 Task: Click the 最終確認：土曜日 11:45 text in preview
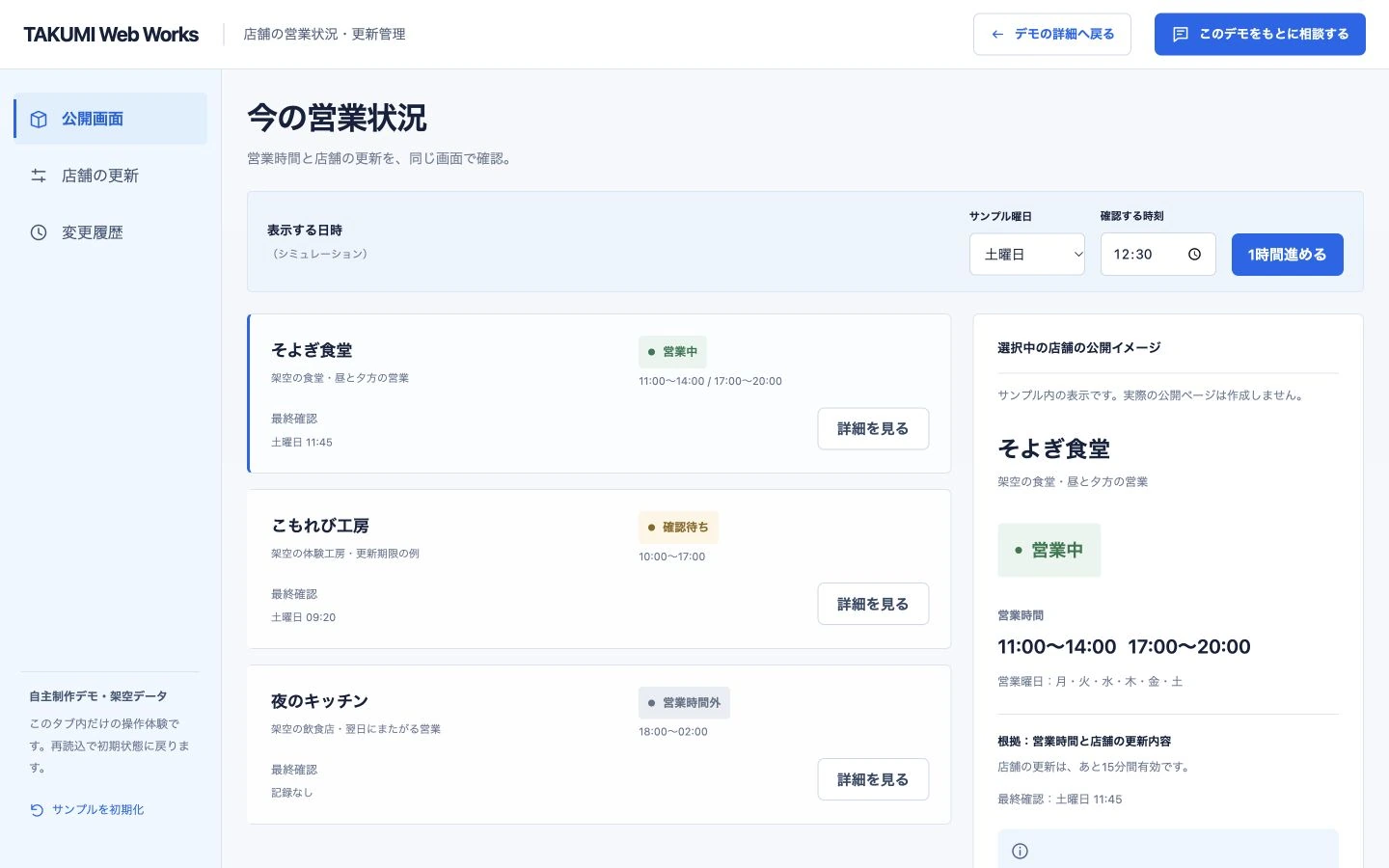point(1060,799)
